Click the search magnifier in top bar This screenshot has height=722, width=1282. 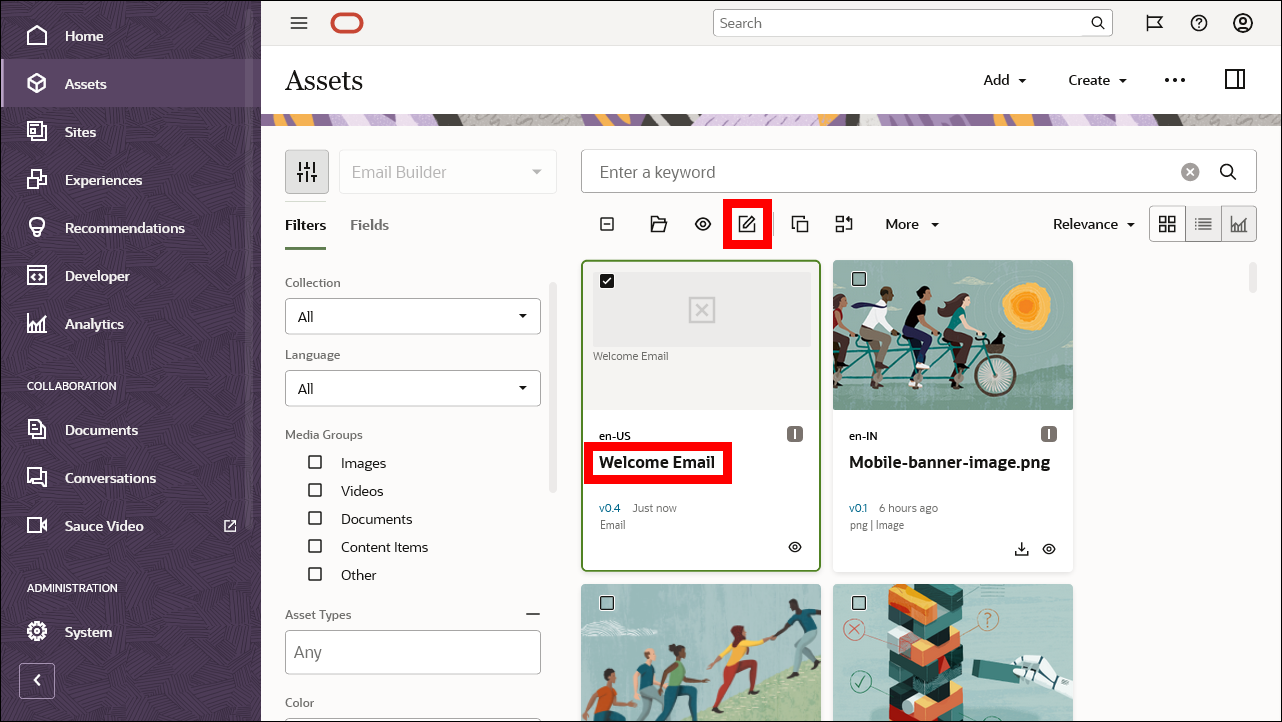[x=1097, y=23]
